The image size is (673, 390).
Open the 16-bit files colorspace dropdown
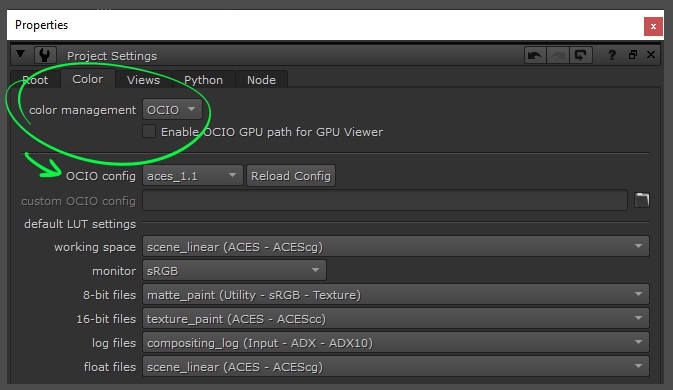pyautogui.click(x=396, y=319)
